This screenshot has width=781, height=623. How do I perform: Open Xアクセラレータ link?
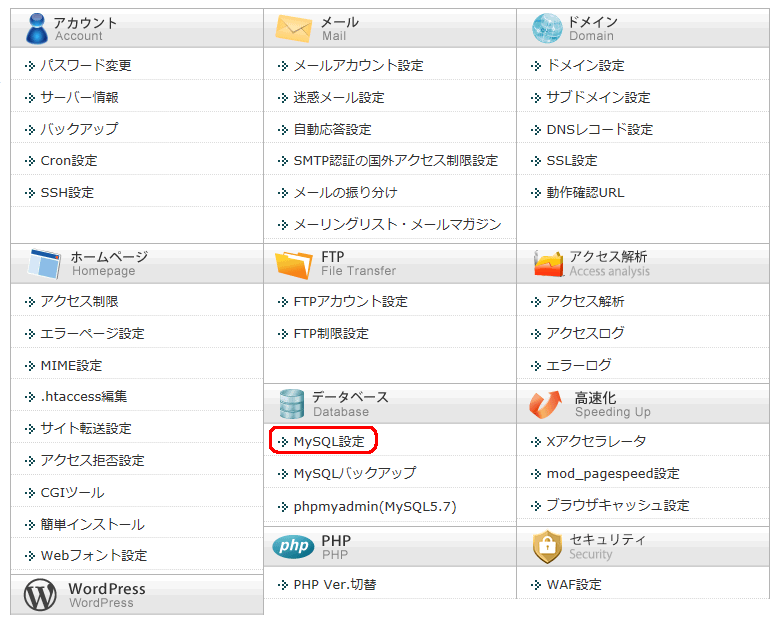point(596,441)
